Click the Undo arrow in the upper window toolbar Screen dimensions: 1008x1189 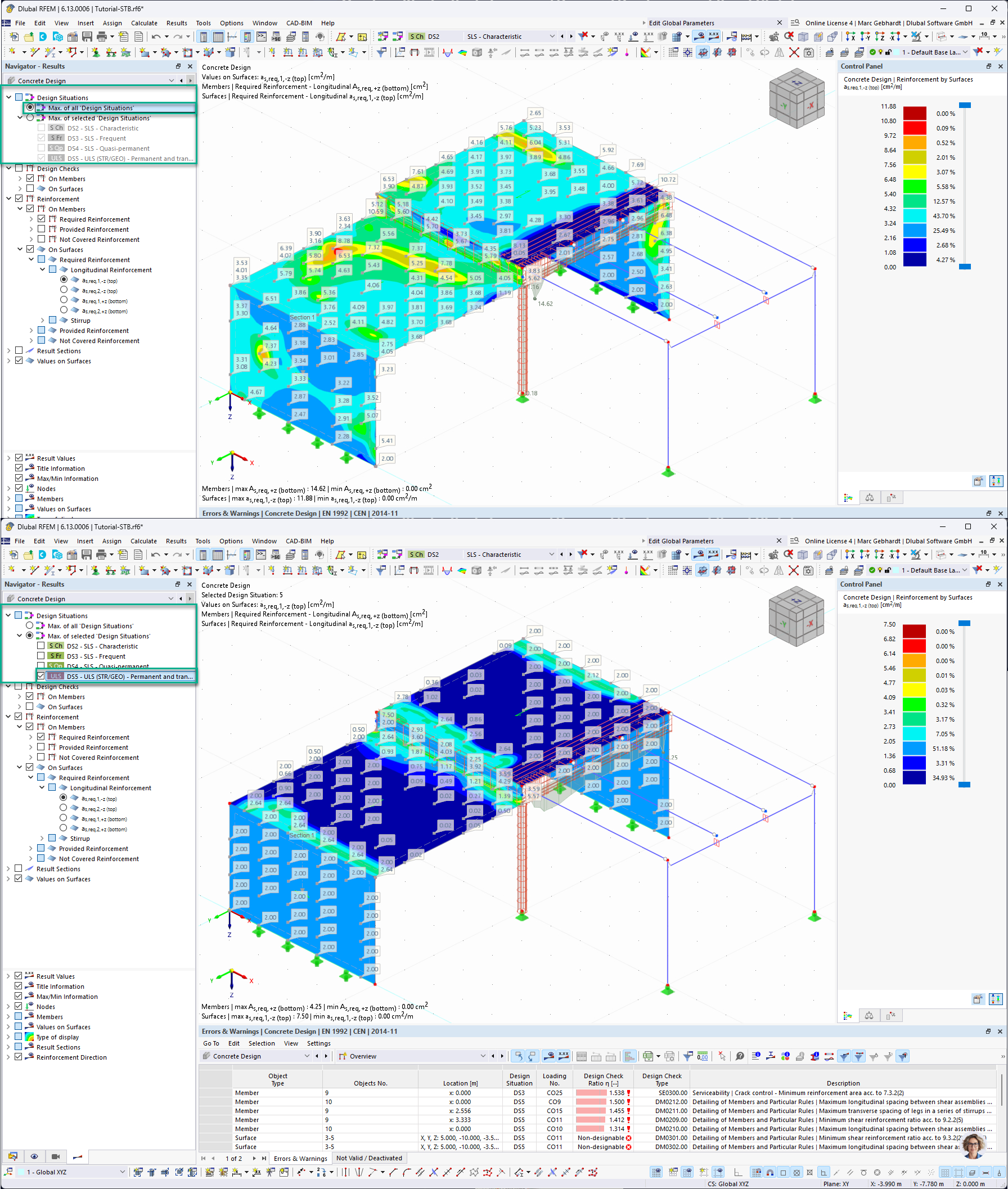155,37
